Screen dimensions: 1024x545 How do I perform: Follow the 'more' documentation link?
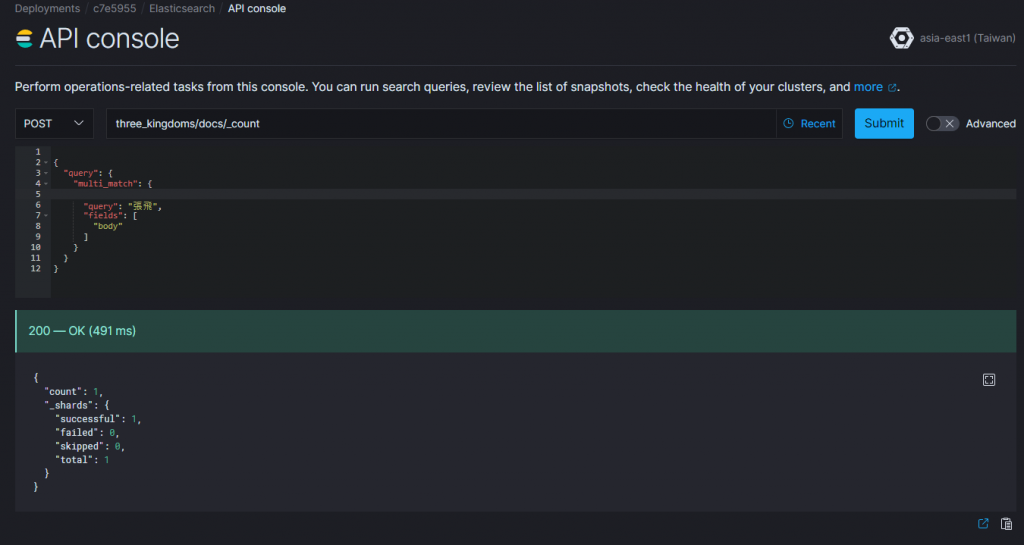867,87
